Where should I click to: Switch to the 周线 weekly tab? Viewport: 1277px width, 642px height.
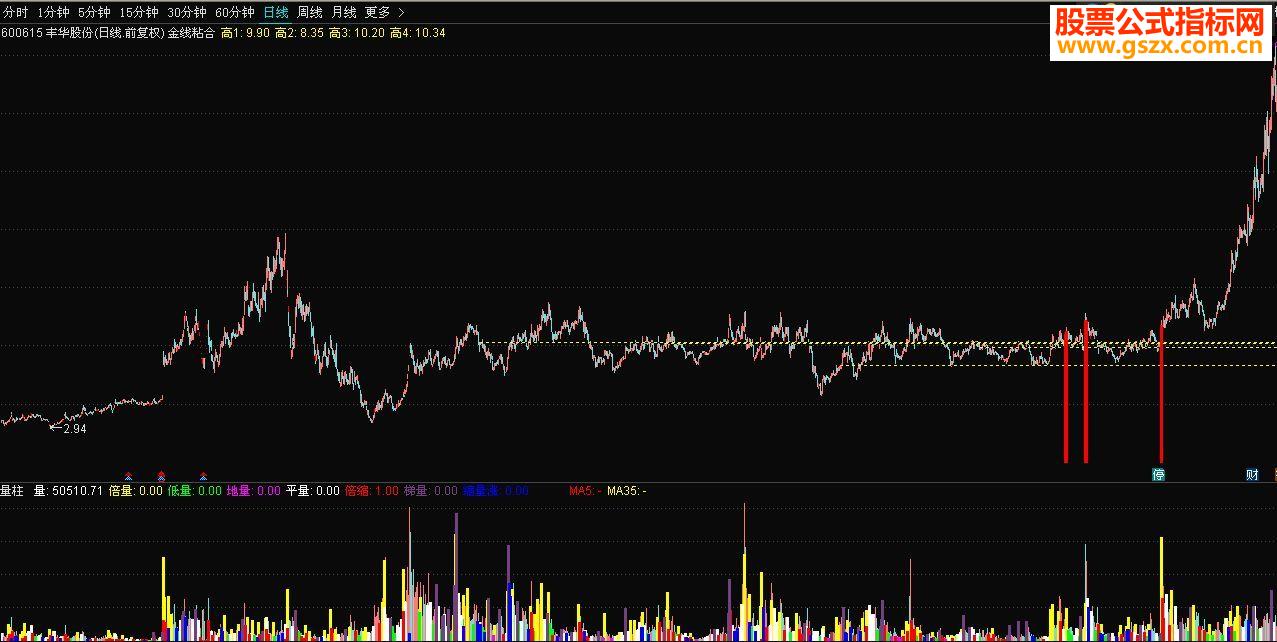tap(310, 13)
